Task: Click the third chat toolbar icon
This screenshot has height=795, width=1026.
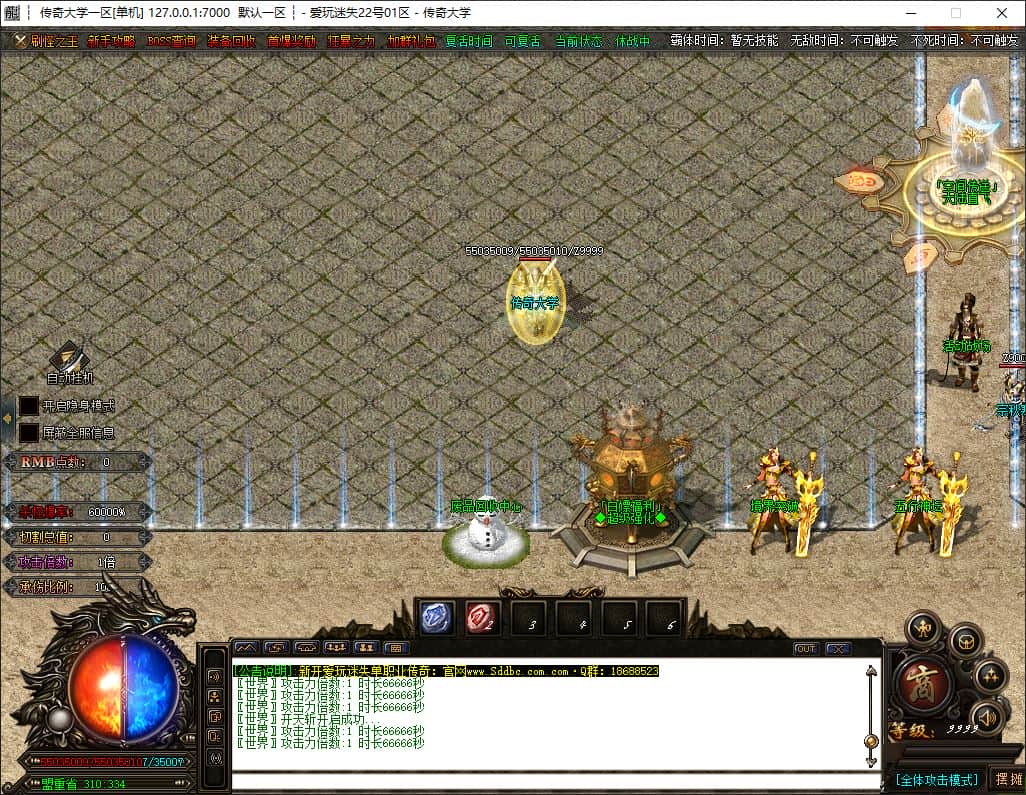Action: click(x=307, y=648)
